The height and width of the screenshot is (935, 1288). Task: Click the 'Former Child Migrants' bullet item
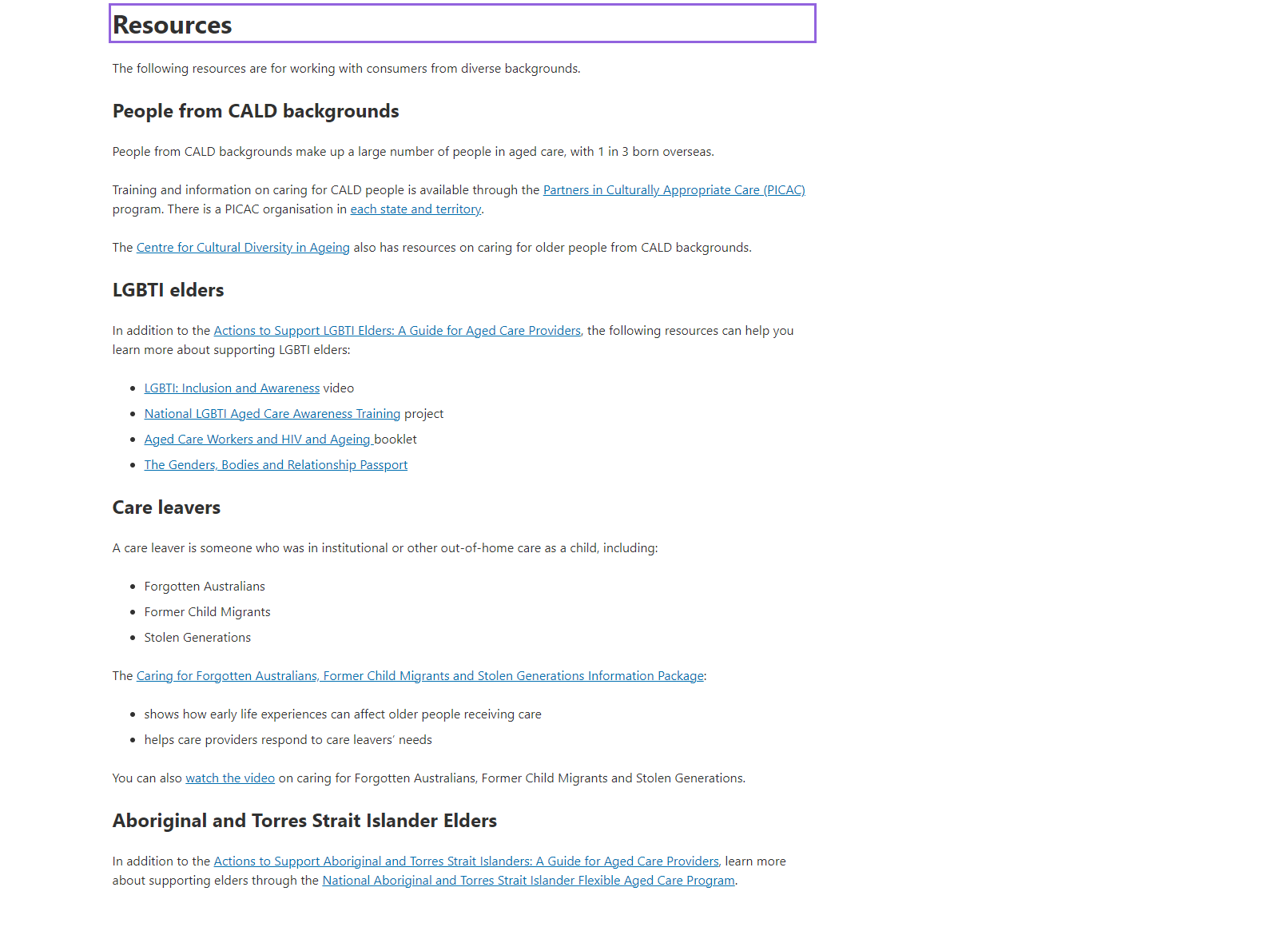click(207, 612)
